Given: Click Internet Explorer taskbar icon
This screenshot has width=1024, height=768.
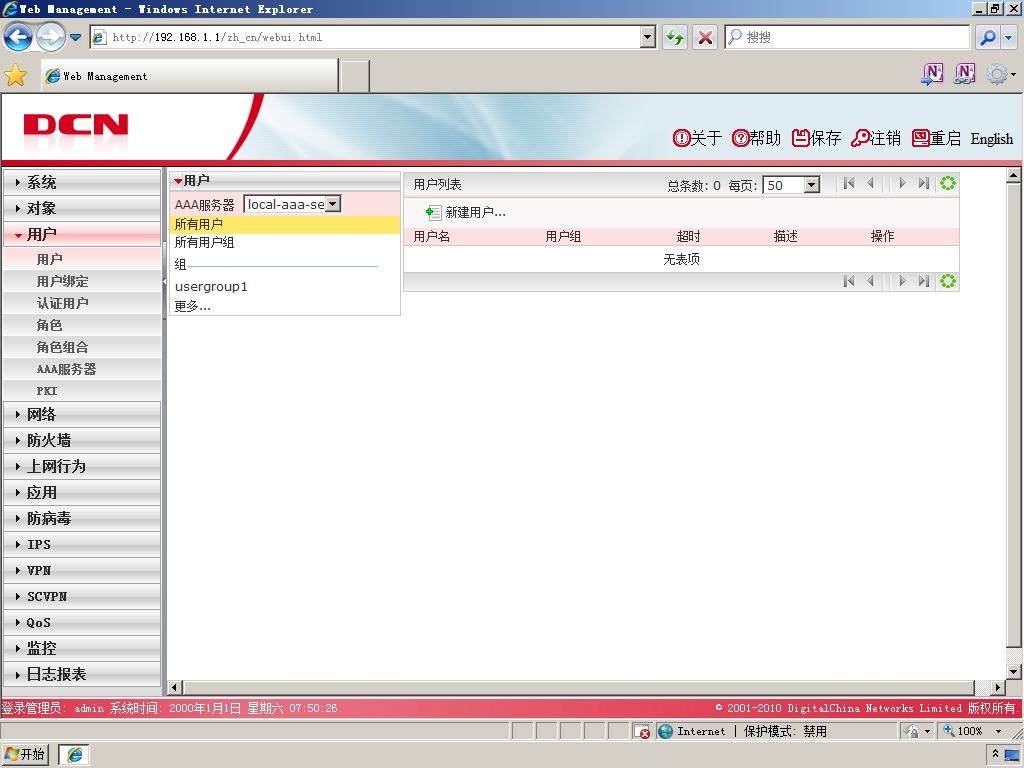Looking at the screenshot, I should (74, 754).
